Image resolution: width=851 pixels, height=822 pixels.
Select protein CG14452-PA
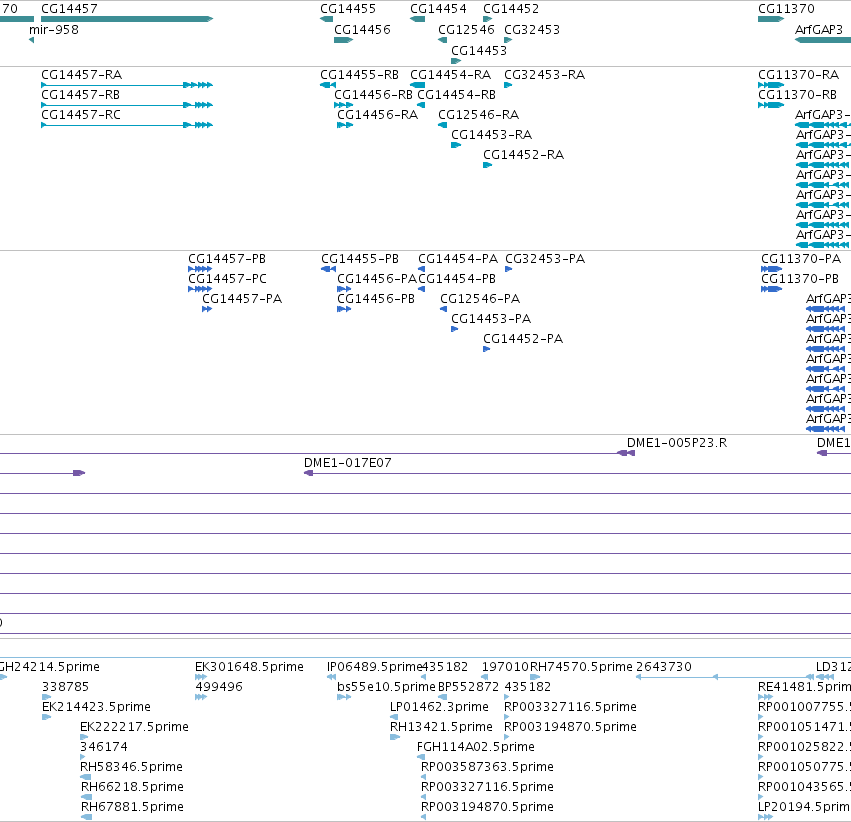523,339
